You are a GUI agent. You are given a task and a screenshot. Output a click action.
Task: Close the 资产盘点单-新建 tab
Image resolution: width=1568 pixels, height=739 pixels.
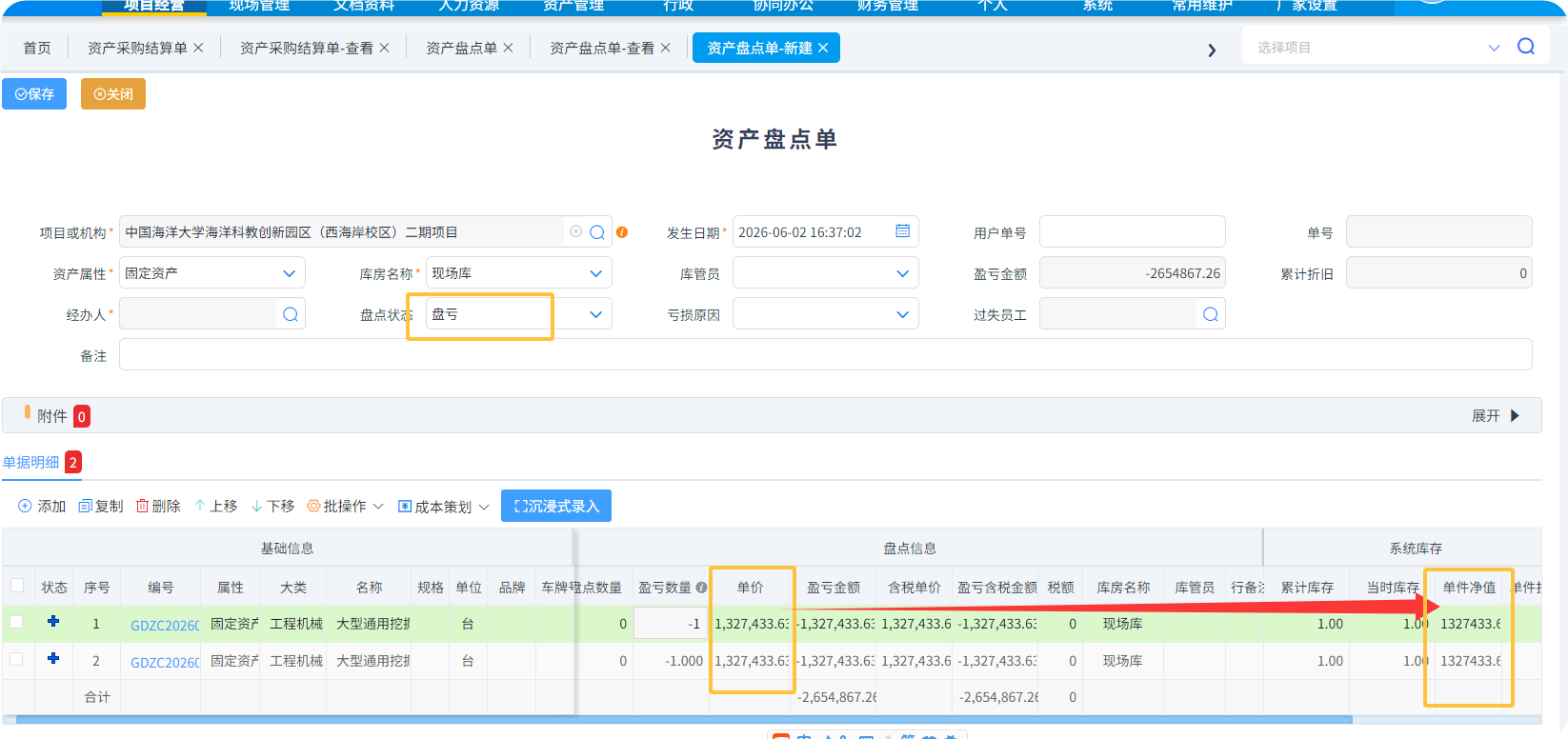(x=823, y=48)
